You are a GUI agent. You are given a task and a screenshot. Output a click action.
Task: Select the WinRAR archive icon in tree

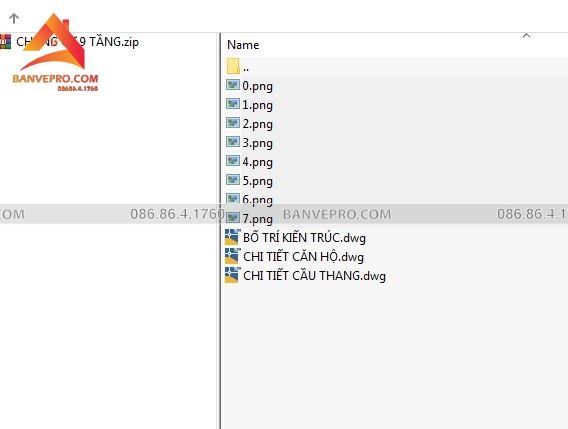point(5,41)
